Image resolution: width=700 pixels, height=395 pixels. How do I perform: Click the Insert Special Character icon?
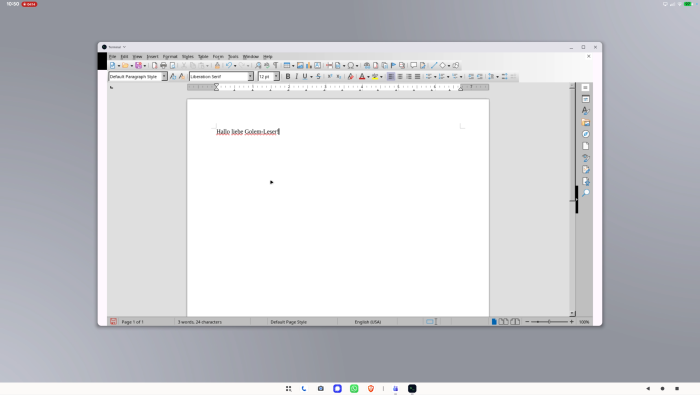(x=351, y=66)
